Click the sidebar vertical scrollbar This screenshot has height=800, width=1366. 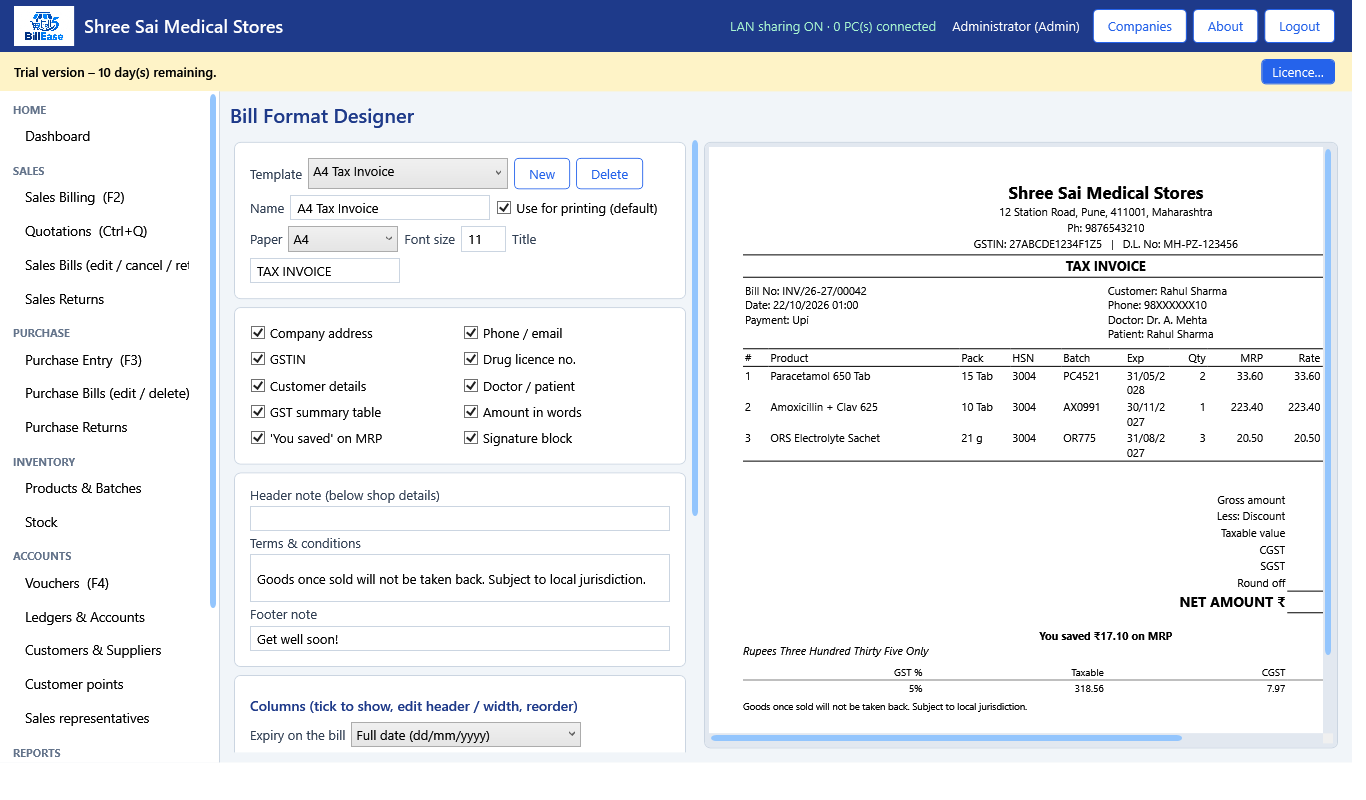[213, 350]
